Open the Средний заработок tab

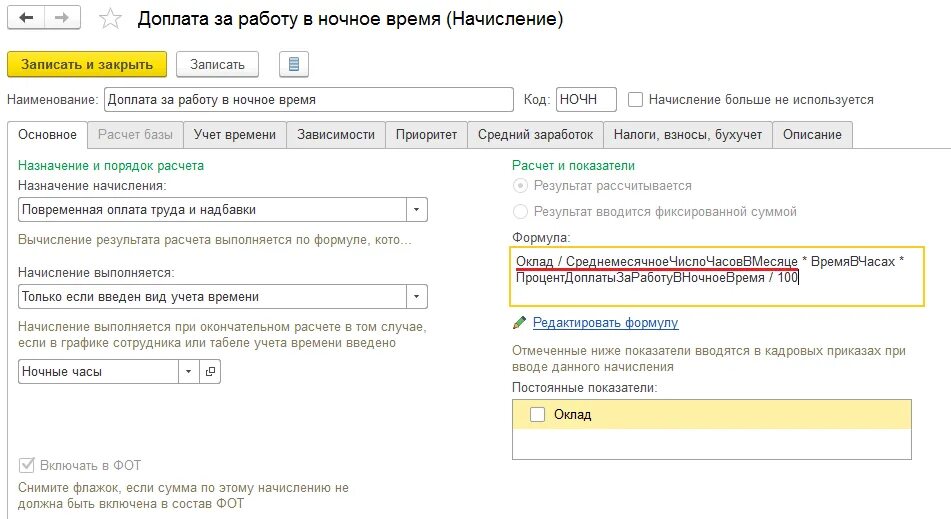click(x=536, y=135)
